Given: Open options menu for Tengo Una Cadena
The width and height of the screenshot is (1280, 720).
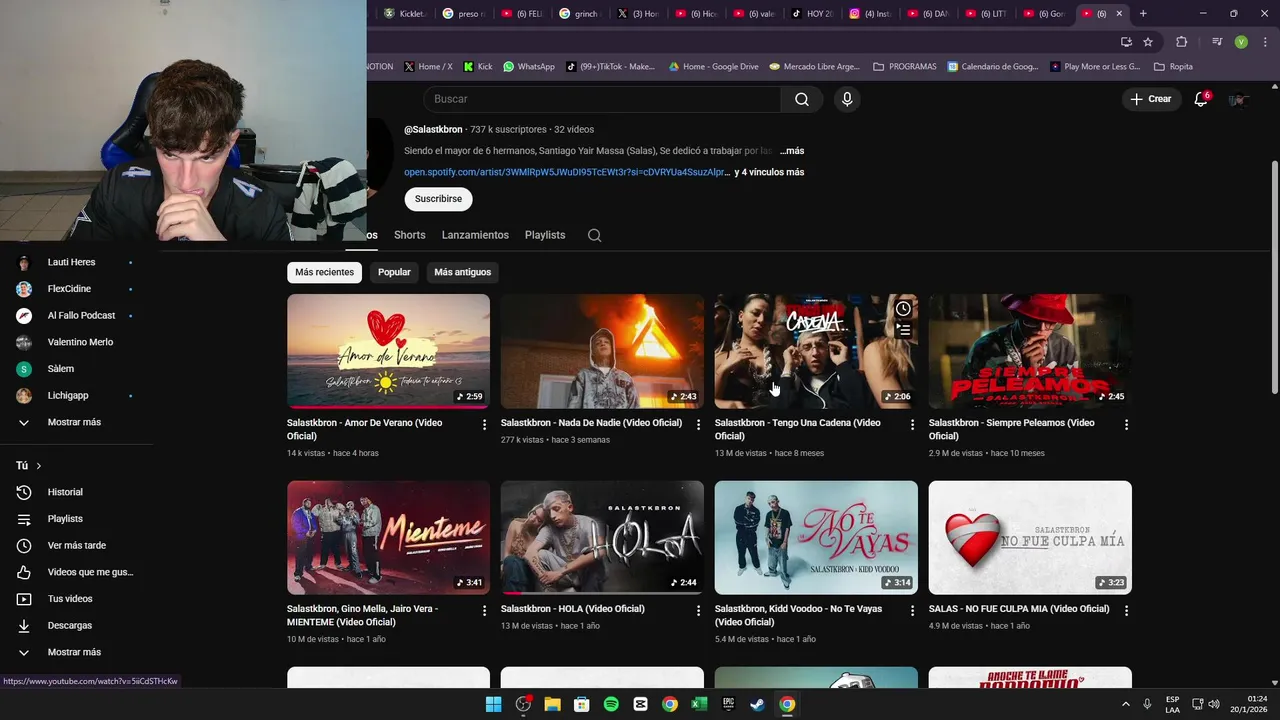Looking at the screenshot, I should point(912,425).
